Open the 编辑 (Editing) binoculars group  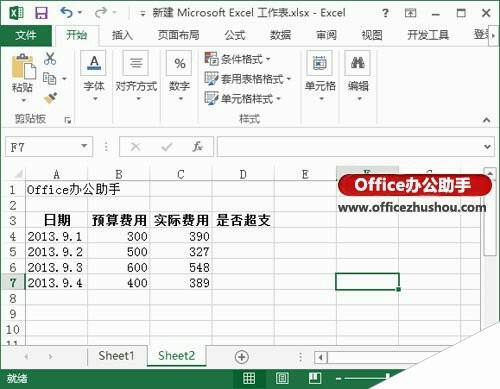(x=358, y=77)
